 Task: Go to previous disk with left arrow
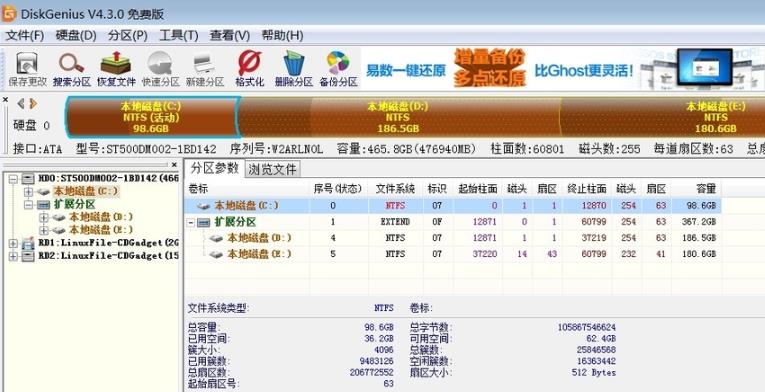[21, 103]
